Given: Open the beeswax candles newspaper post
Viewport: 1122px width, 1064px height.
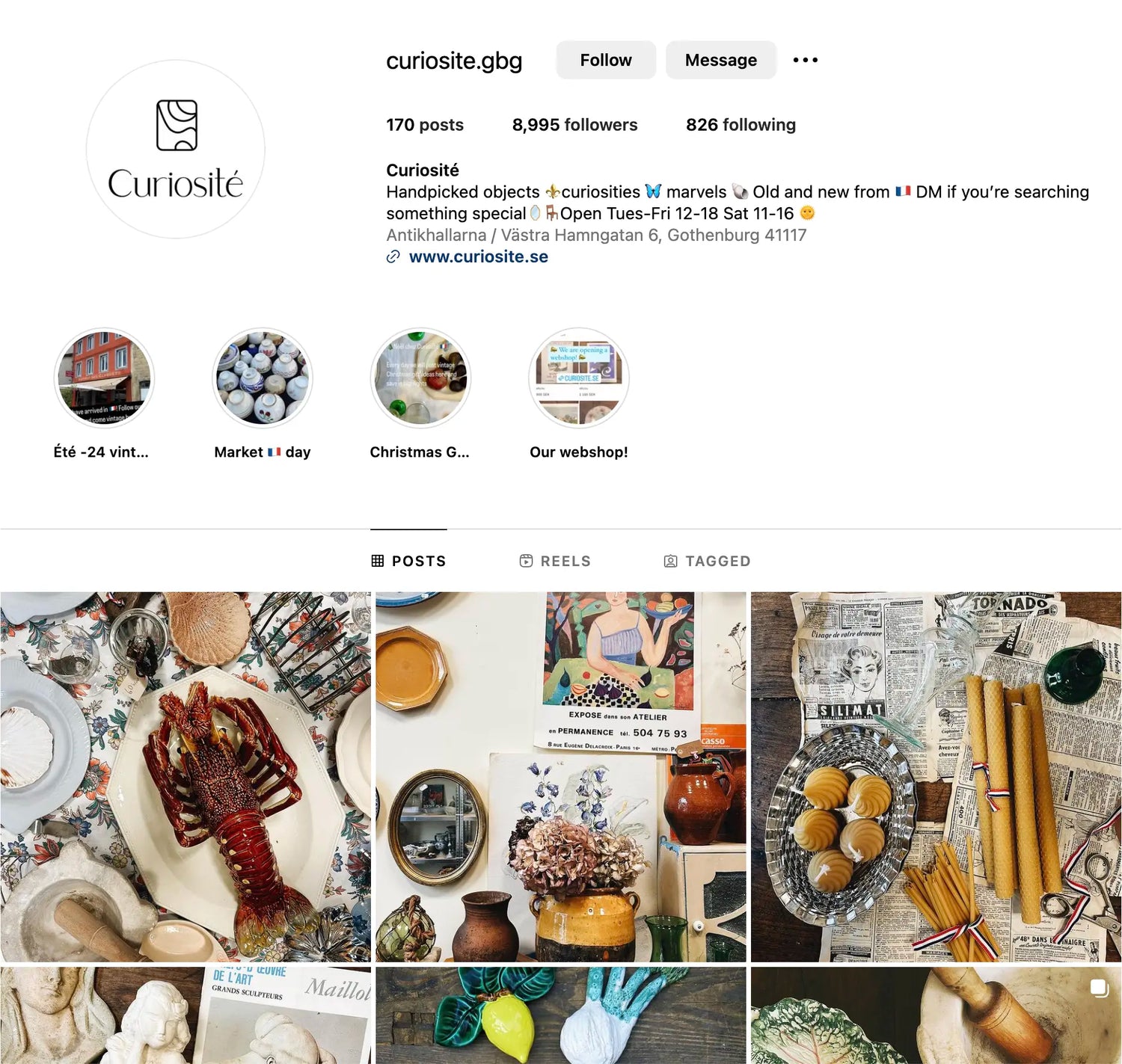Looking at the screenshot, I should tap(936, 777).
